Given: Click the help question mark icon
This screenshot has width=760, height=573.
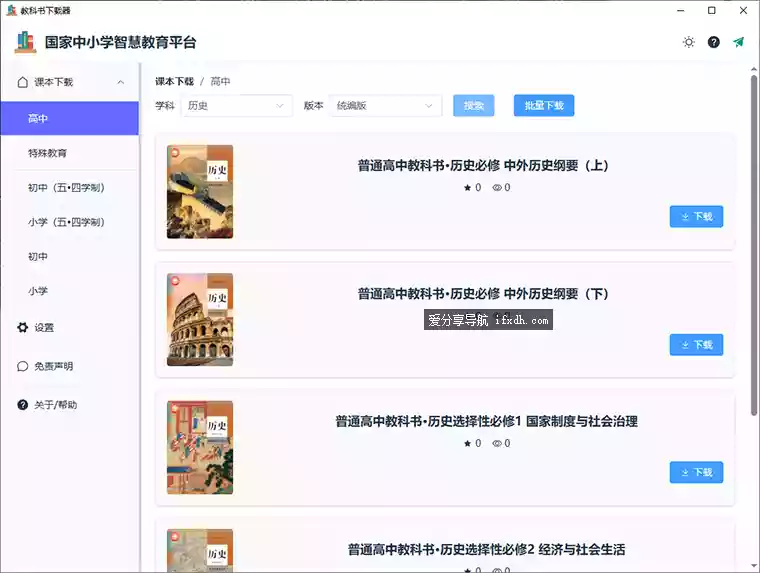Looking at the screenshot, I should (713, 42).
